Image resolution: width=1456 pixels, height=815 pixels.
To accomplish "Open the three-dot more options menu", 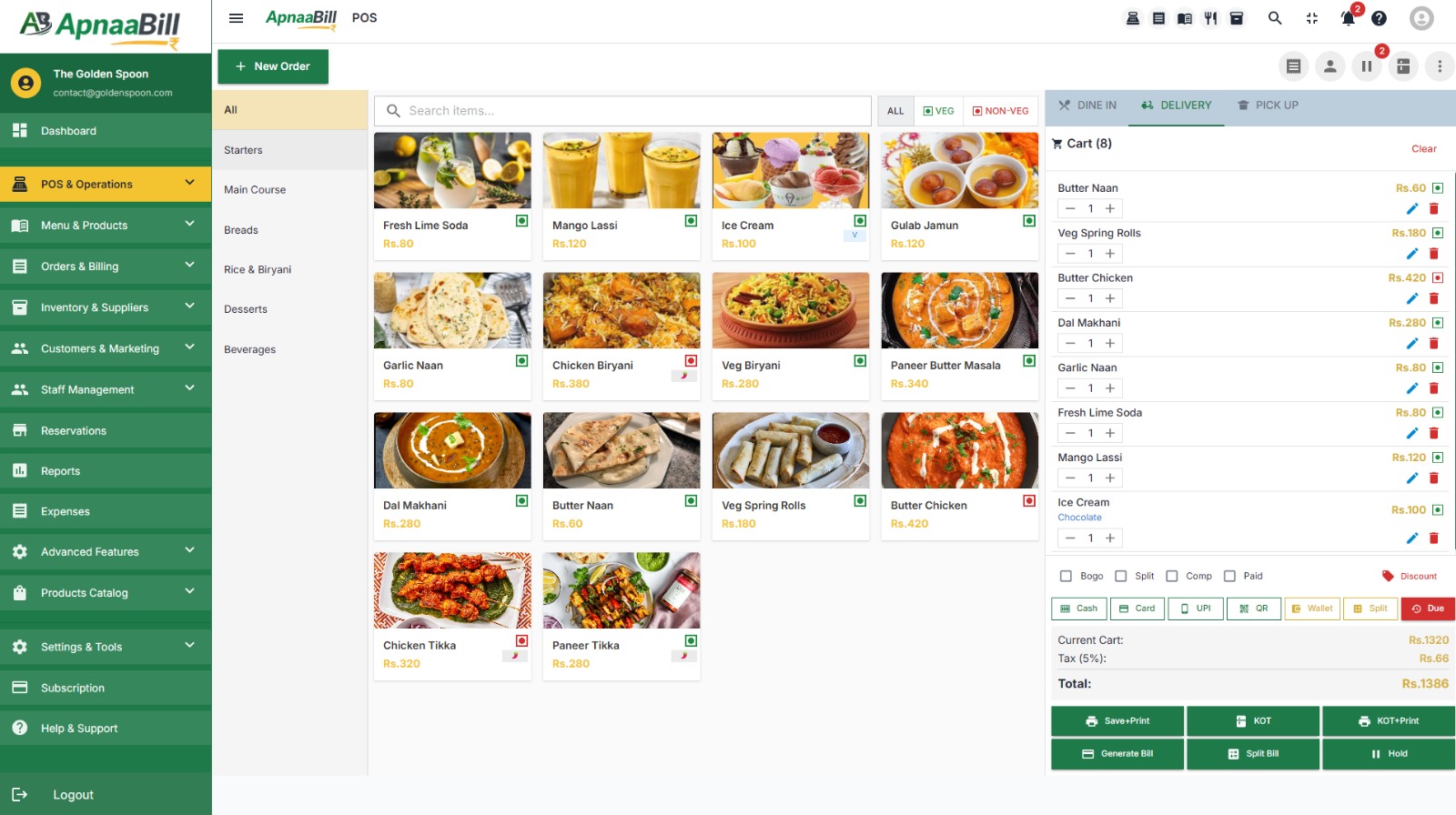I will click(1439, 66).
